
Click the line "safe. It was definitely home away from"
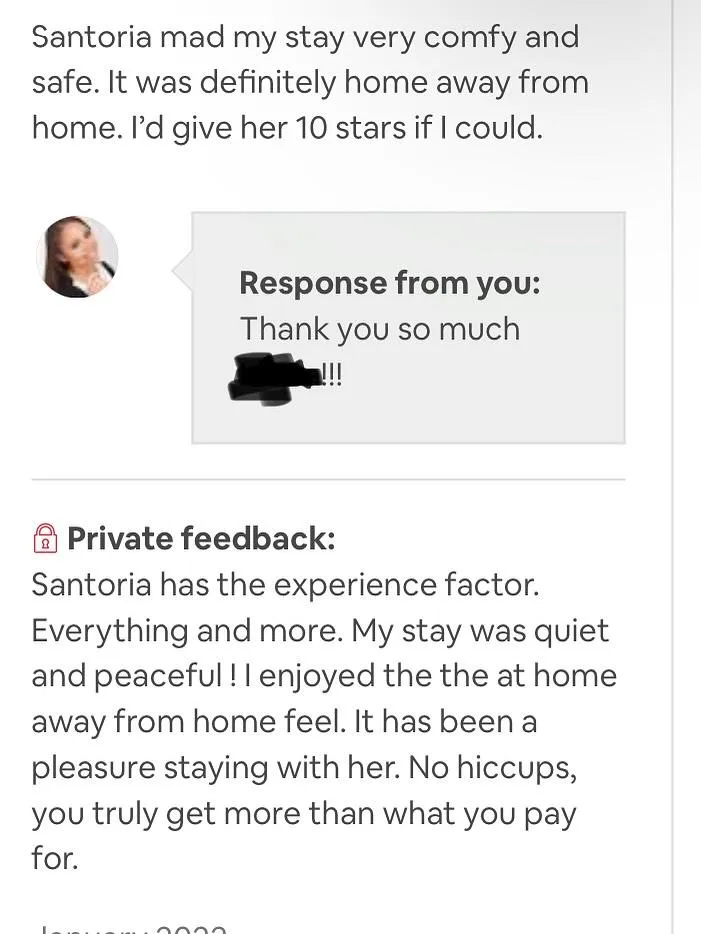coord(310,83)
